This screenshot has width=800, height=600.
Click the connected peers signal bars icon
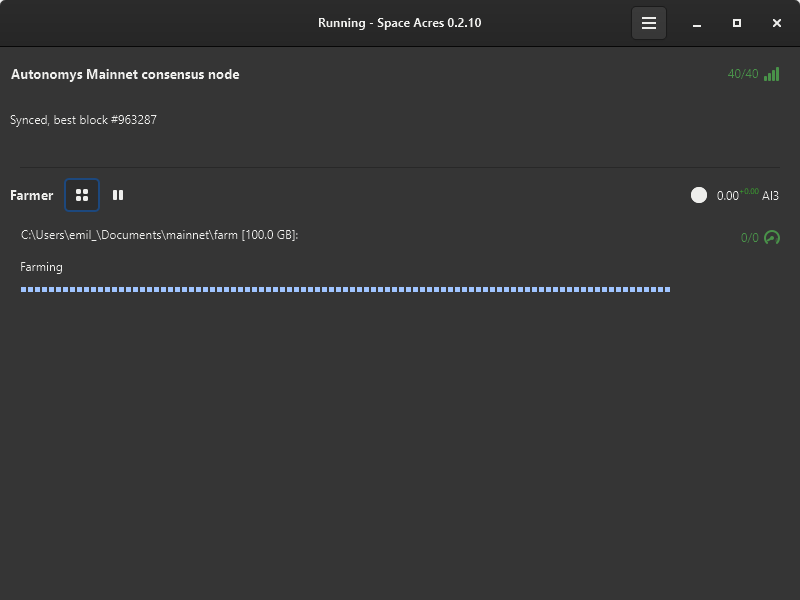(x=771, y=74)
